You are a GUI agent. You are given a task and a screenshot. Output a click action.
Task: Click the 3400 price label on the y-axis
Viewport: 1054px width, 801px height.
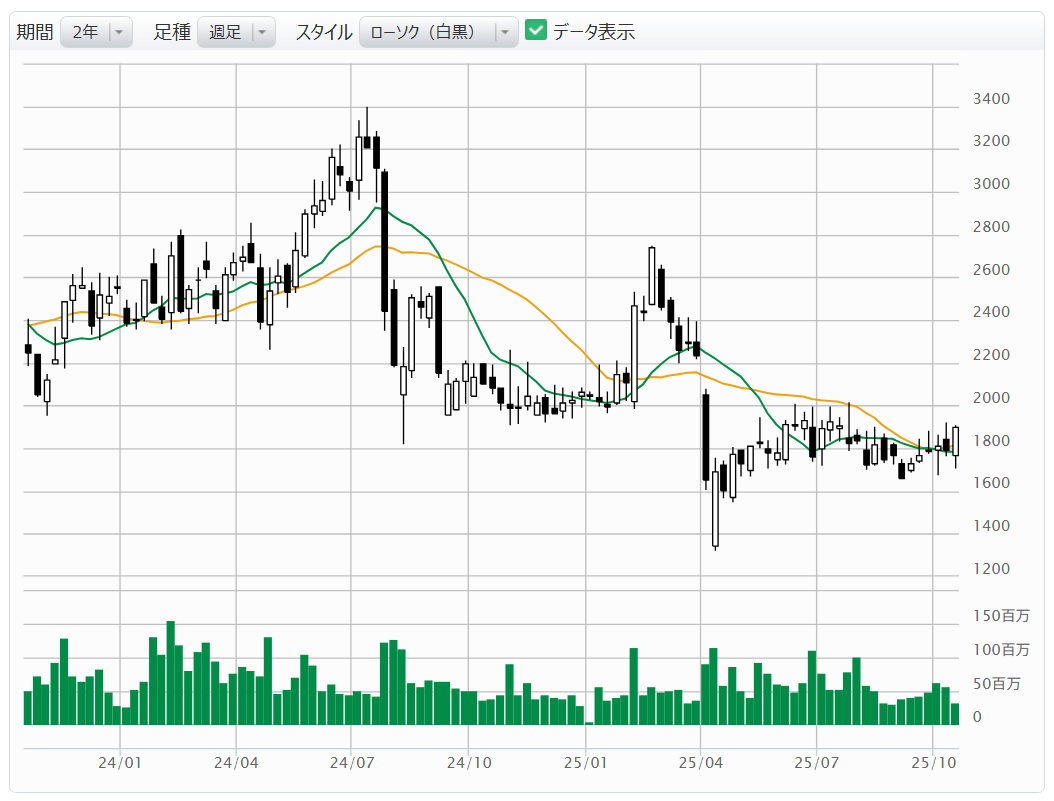point(990,99)
